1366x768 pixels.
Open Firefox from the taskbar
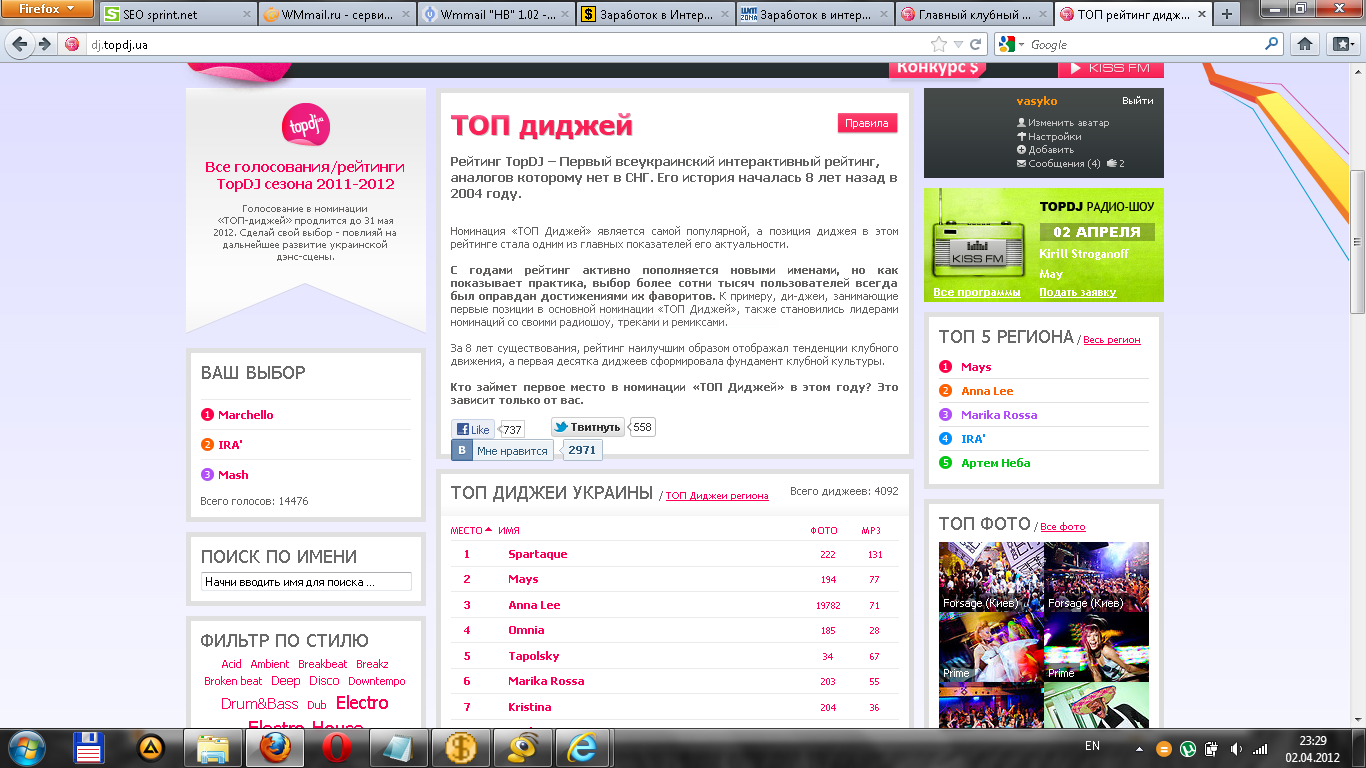[x=276, y=748]
